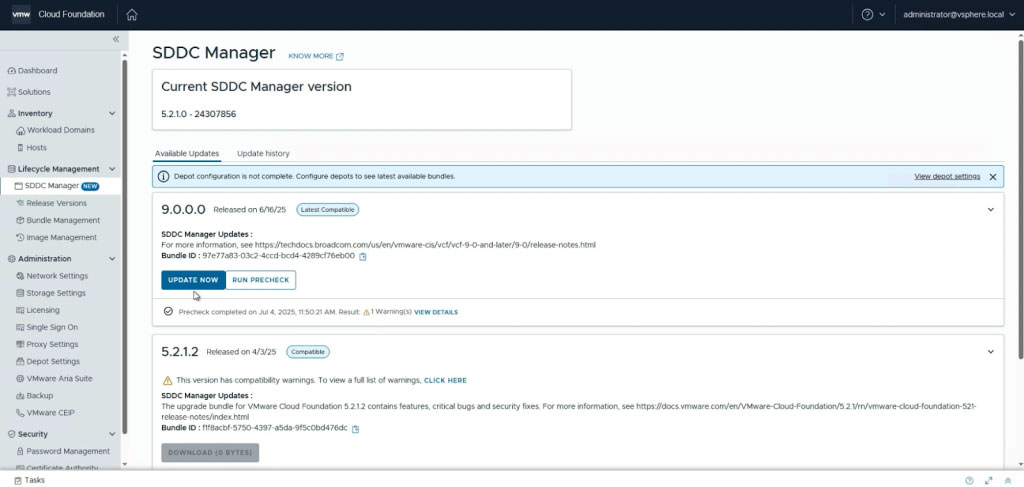Copy the 9.0.0.0 bundle ID

363,256
